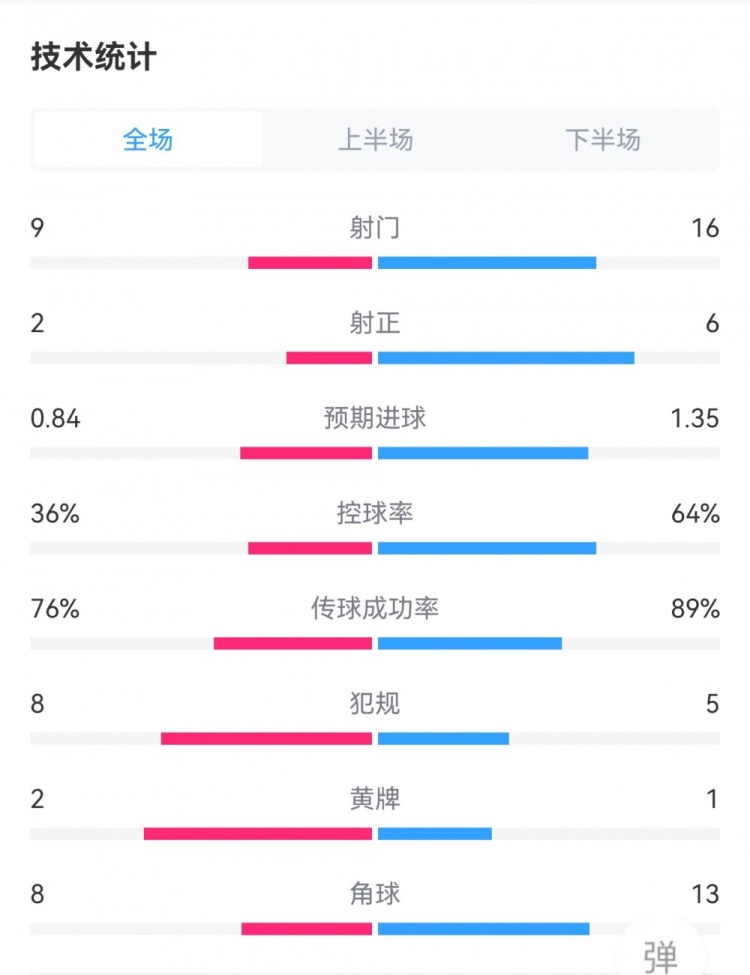Image resolution: width=750 pixels, height=975 pixels.
Task: Tap the 传球成功率 stat label
Action: [375, 609]
